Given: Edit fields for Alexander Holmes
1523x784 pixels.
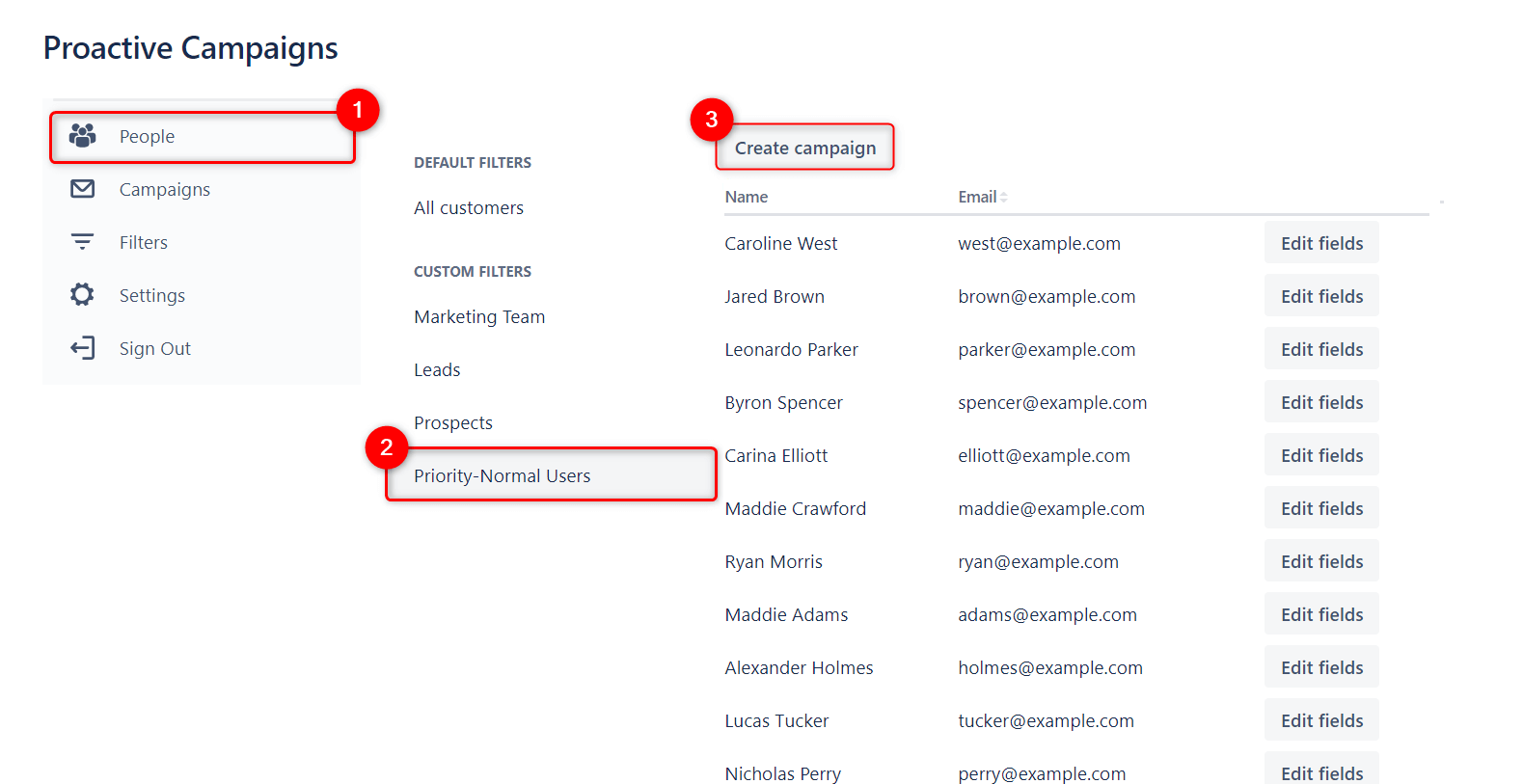Looking at the screenshot, I should 1321,667.
